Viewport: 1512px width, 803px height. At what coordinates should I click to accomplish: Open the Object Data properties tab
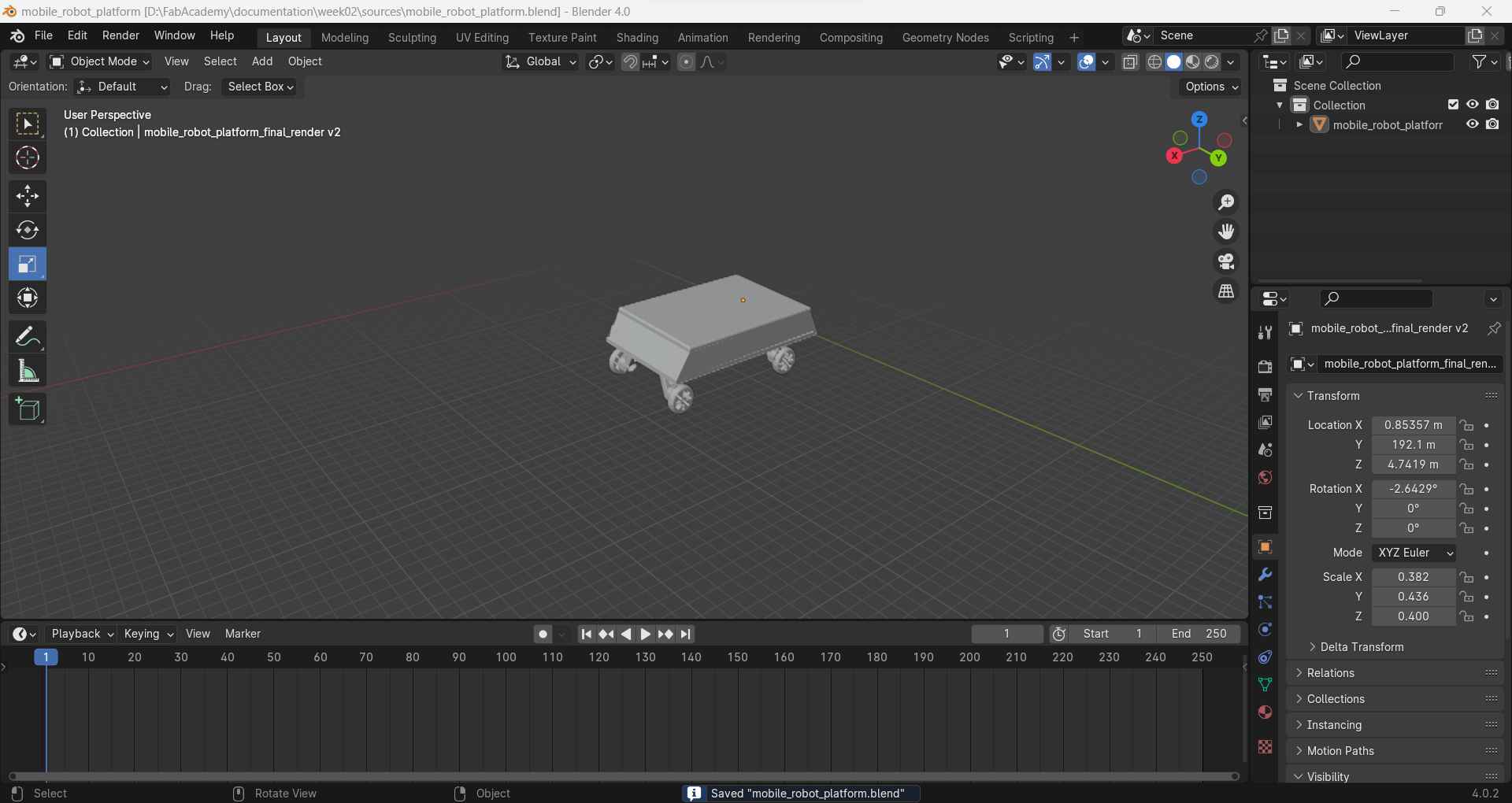click(1265, 685)
